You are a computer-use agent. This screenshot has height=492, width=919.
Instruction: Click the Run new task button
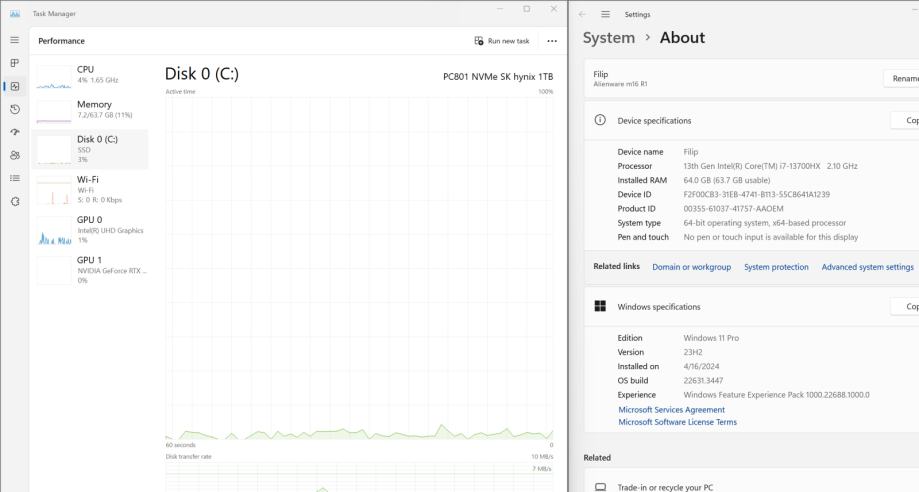click(502, 41)
